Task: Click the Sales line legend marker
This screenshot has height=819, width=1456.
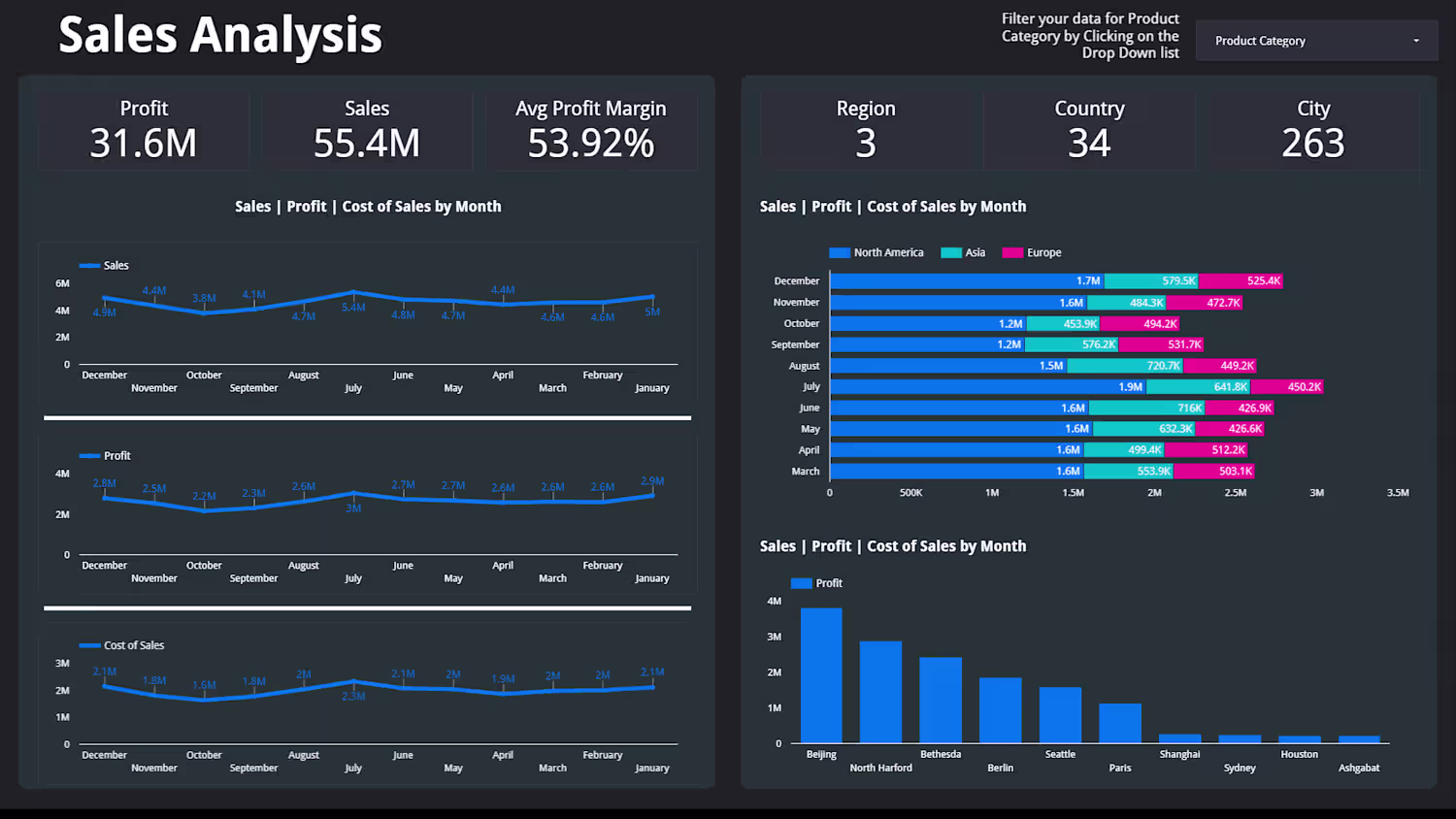Action: click(x=89, y=266)
